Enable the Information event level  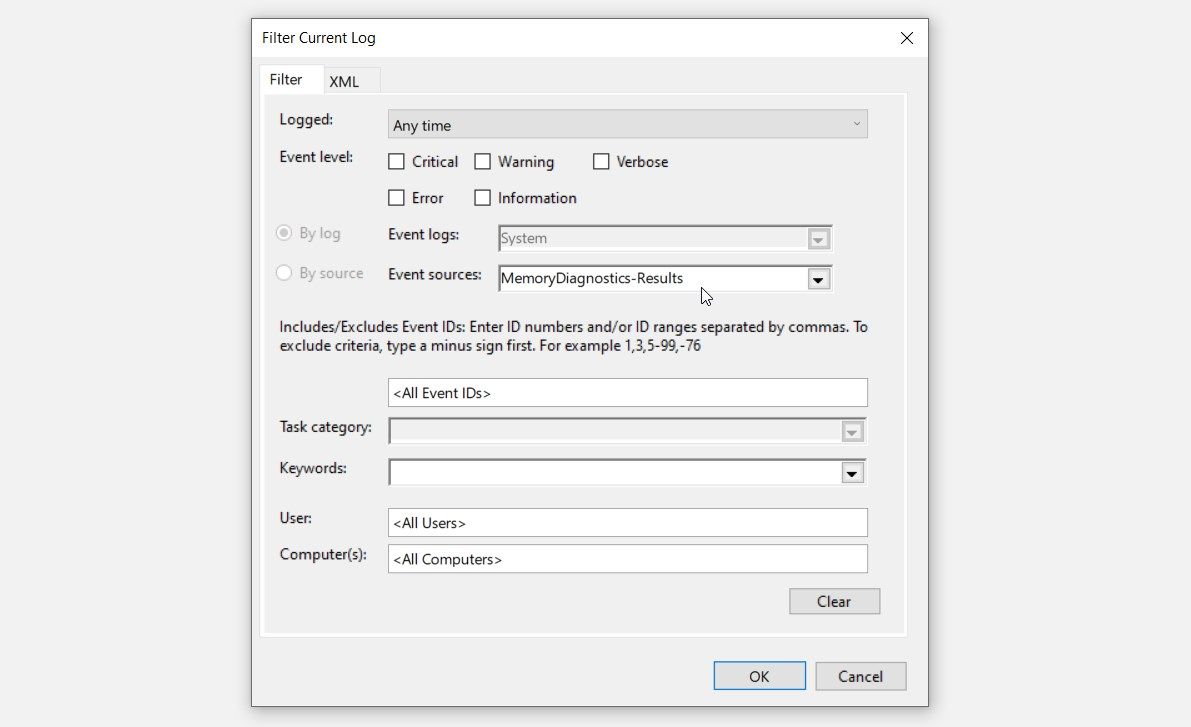tap(482, 197)
